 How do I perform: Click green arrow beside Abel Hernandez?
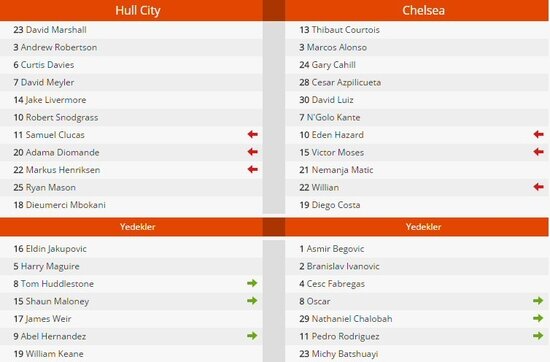point(252,336)
